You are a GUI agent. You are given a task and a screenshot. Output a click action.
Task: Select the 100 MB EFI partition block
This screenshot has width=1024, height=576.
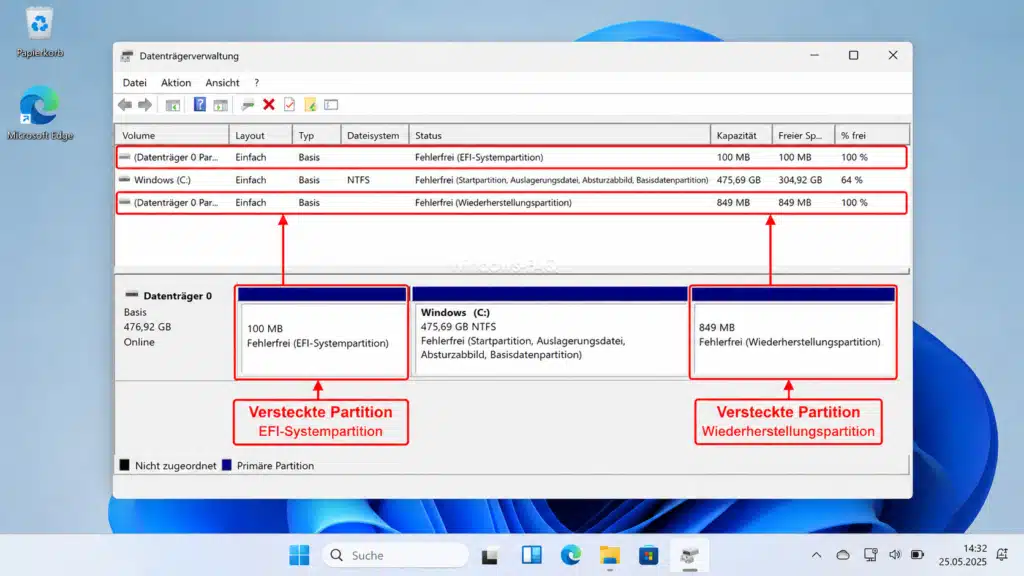[322, 332]
